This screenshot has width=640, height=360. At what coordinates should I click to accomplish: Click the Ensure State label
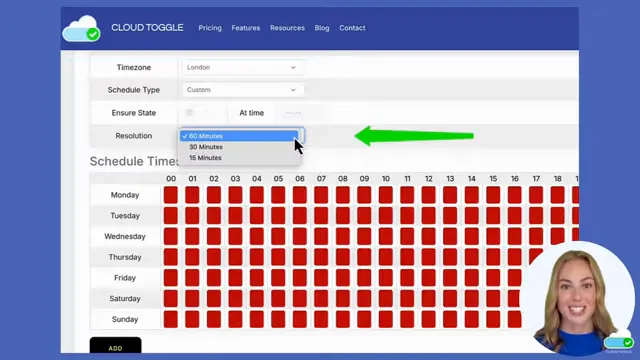pyautogui.click(x=133, y=113)
